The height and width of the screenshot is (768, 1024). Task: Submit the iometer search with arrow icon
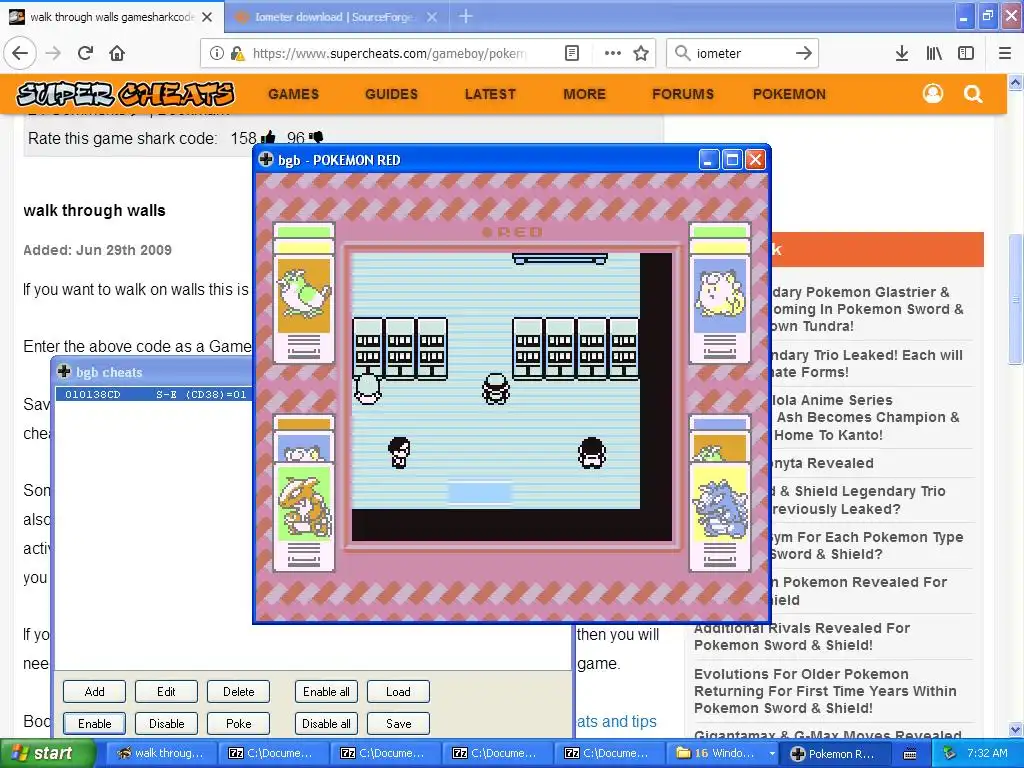pyautogui.click(x=804, y=54)
